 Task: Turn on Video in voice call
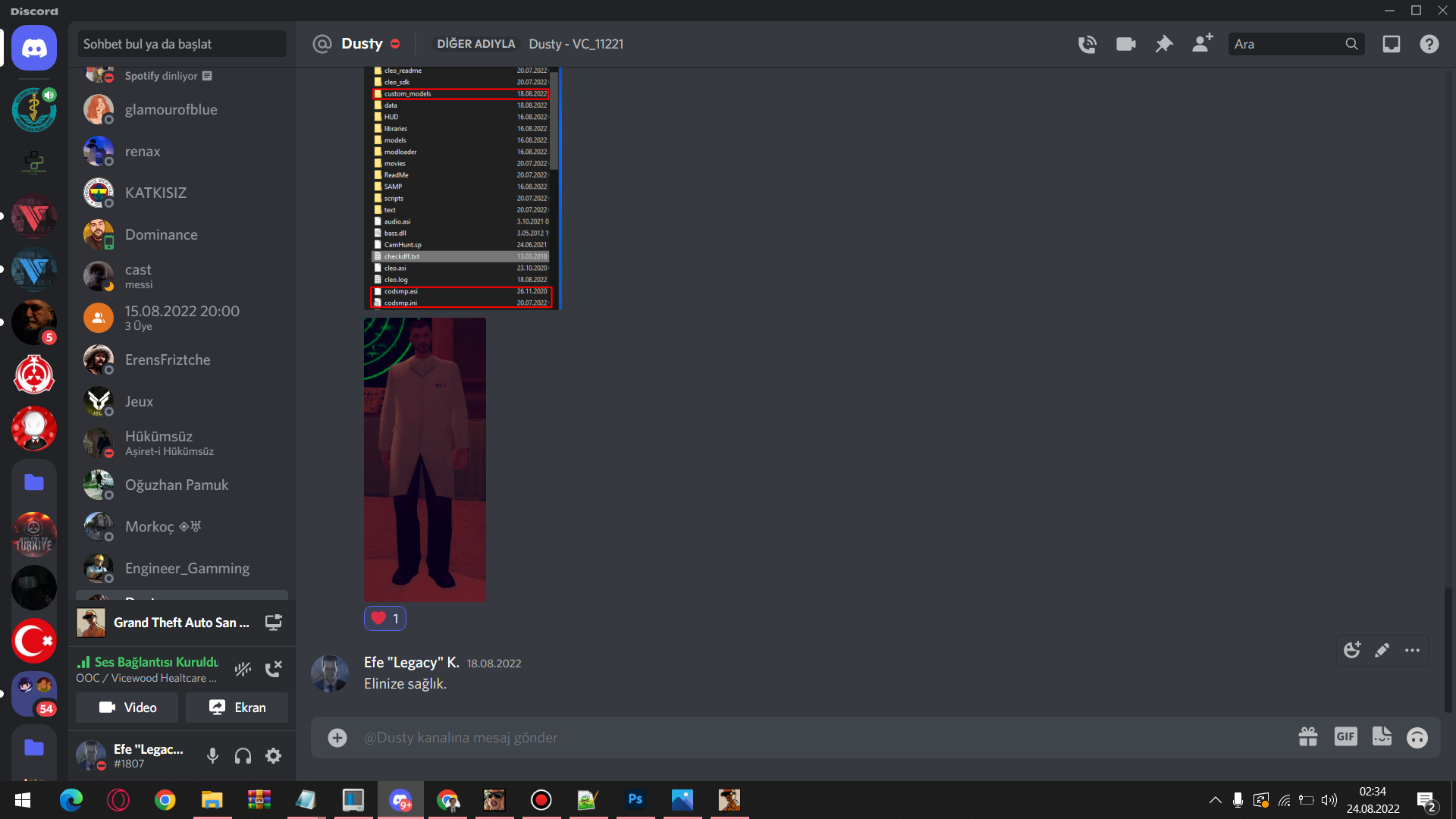127,707
